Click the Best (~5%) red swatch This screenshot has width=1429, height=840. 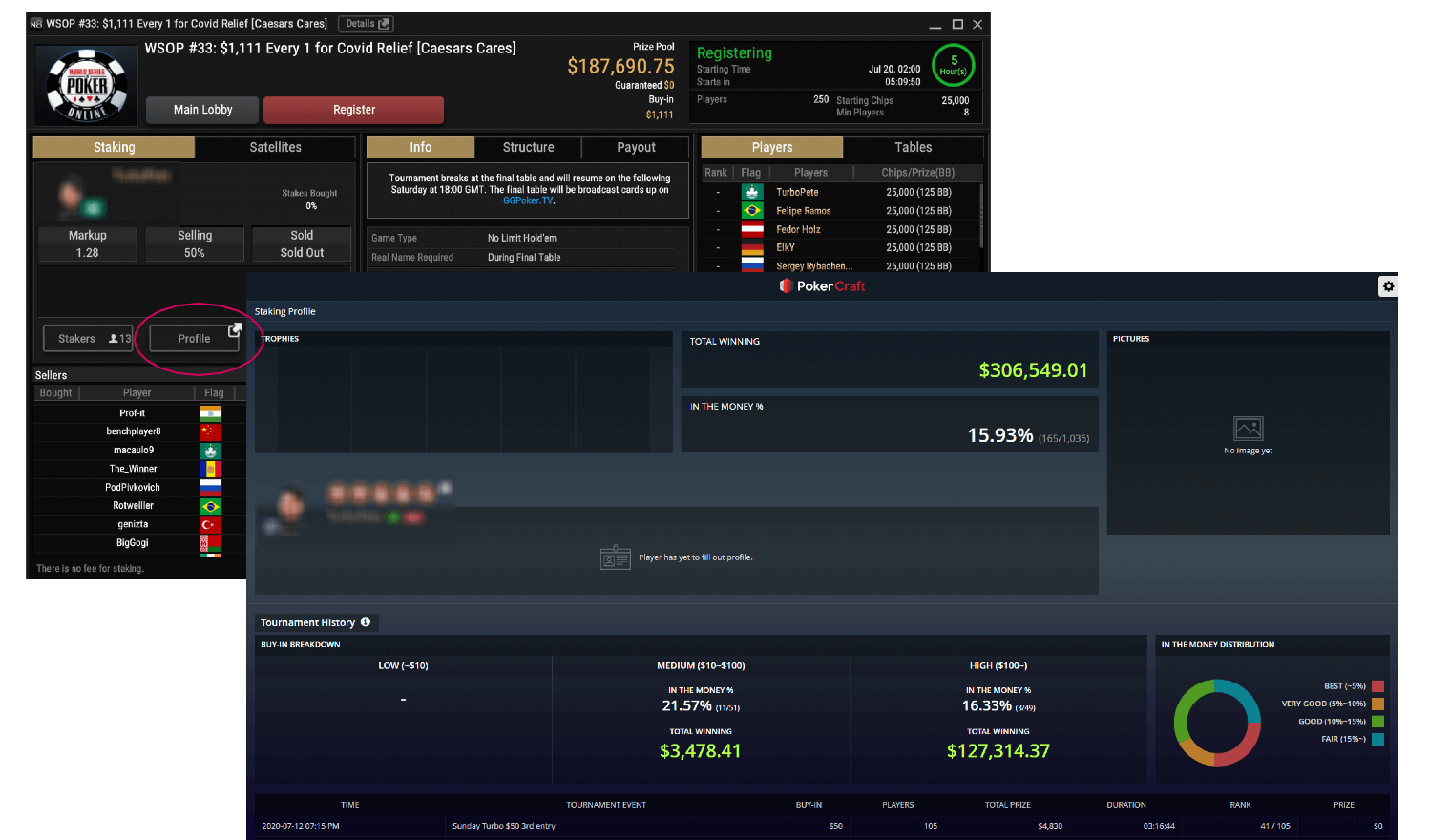1377,686
